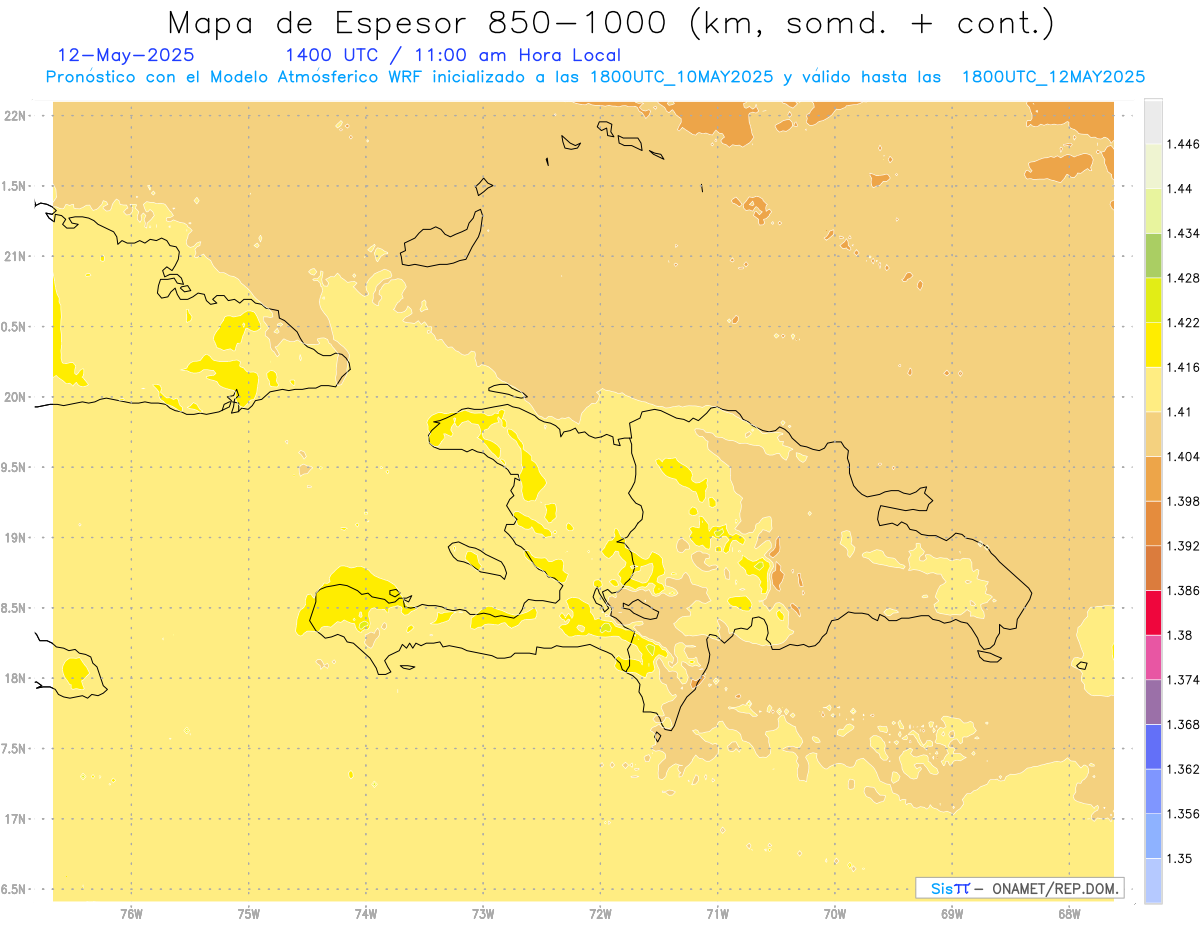The width and height of the screenshot is (1200, 927).
Task: Click the colorbar value '1.35'
Action: click(1180, 858)
